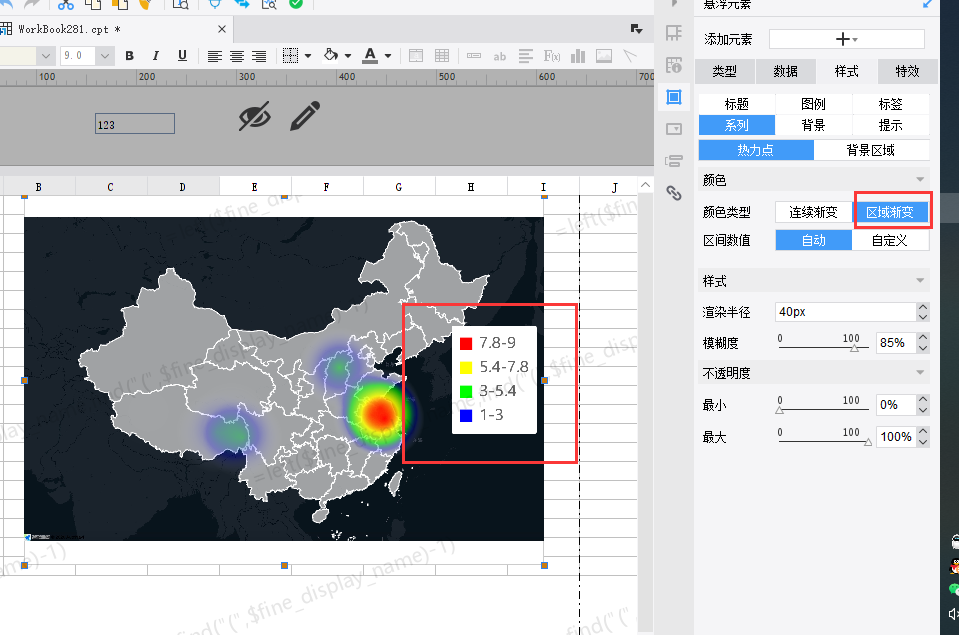Click the 最大 opacity slider handle
Image resolution: width=959 pixels, height=635 pixels.
pos(868,442)
